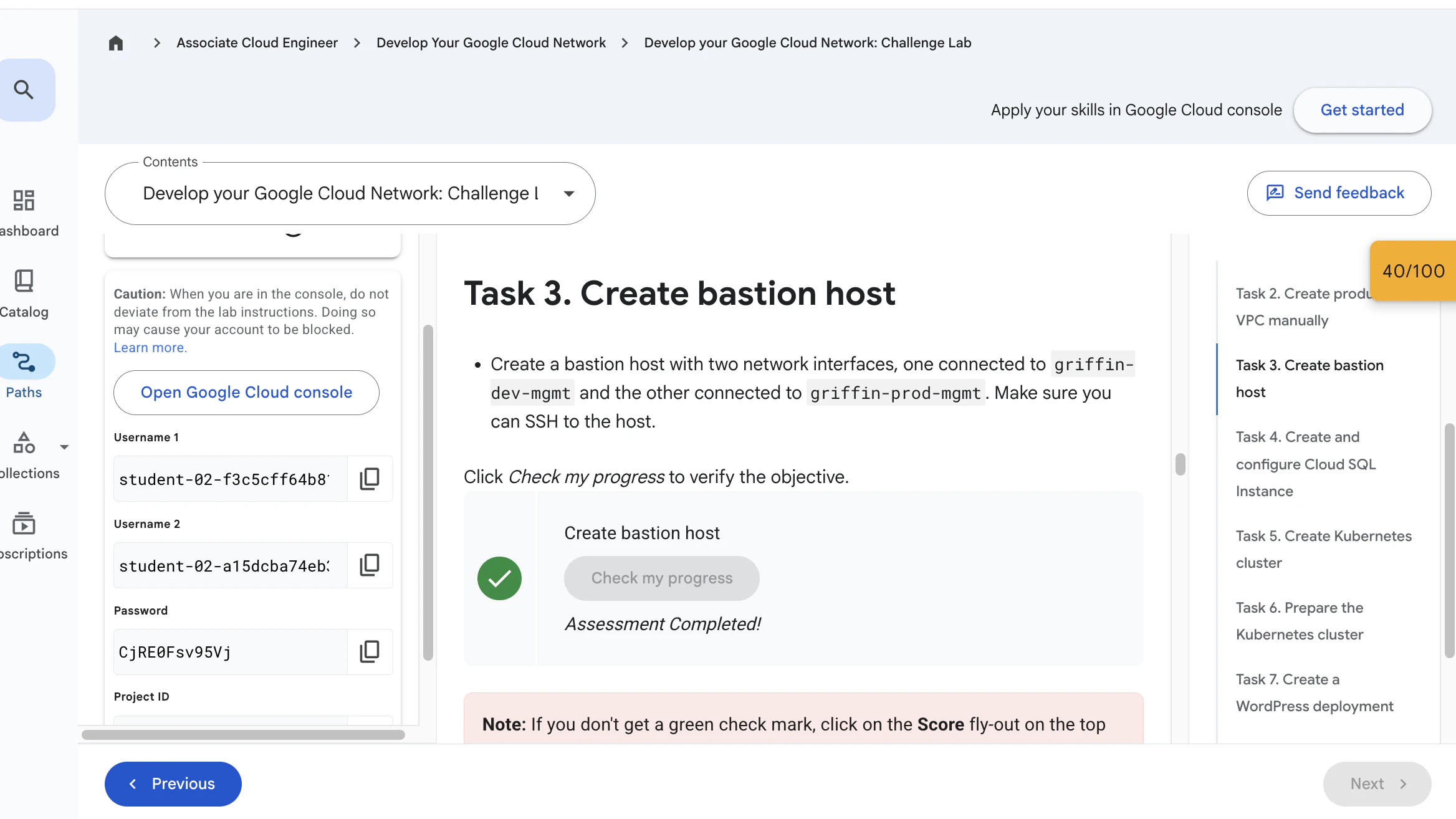Open the Catalog sidebar icon
Screen dimensions: 1456x819
click(24, 281)
